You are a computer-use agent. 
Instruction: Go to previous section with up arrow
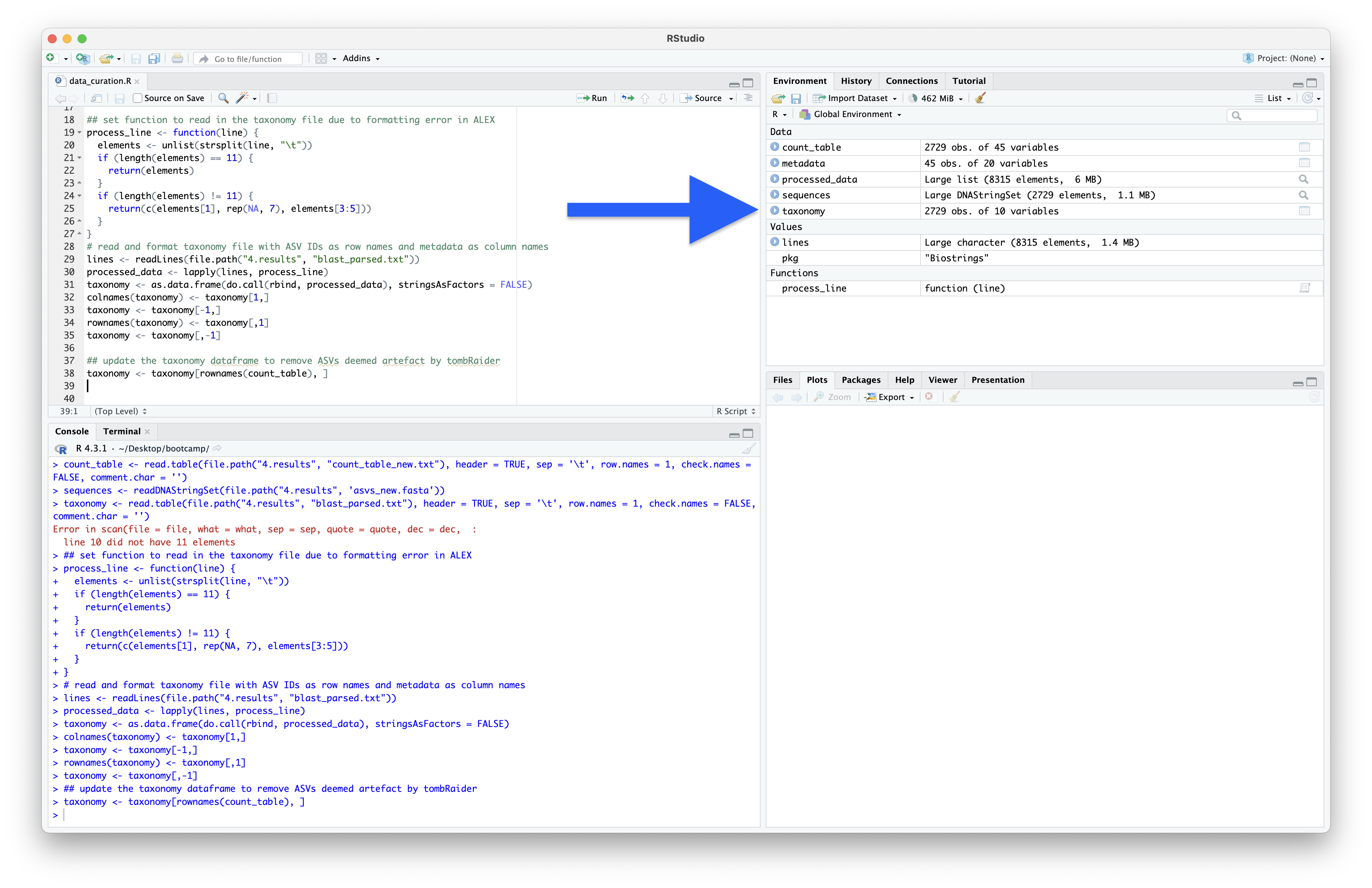pyautogui.click(x=645, y=98)
